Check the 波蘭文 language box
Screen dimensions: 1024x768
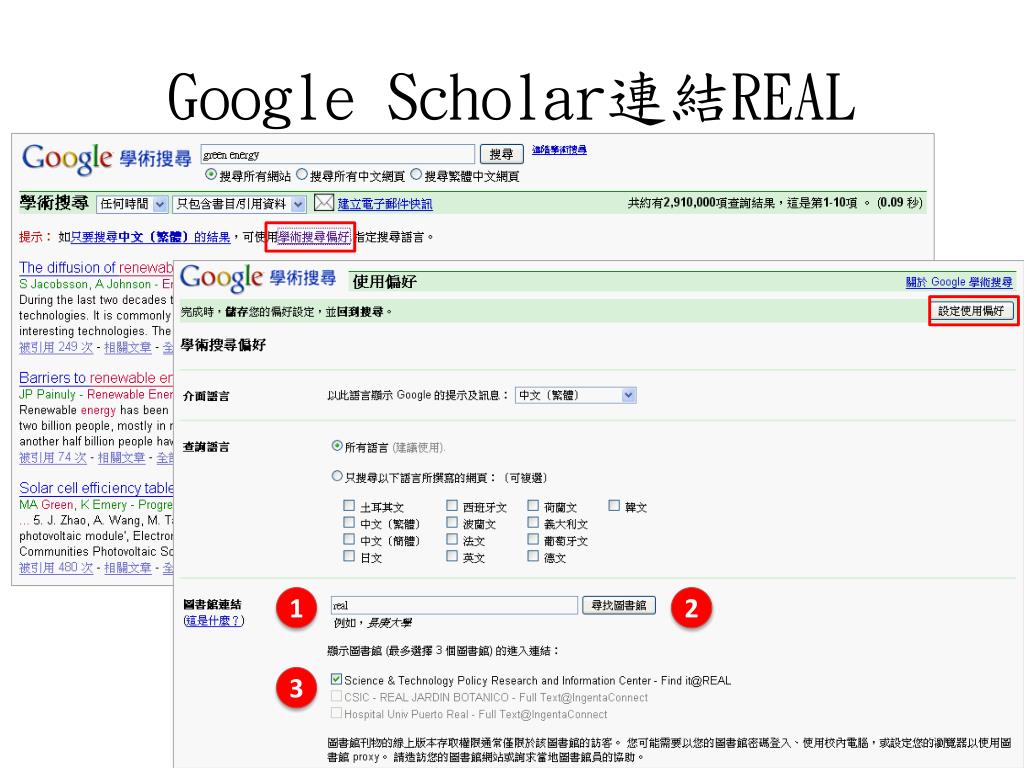452,522
